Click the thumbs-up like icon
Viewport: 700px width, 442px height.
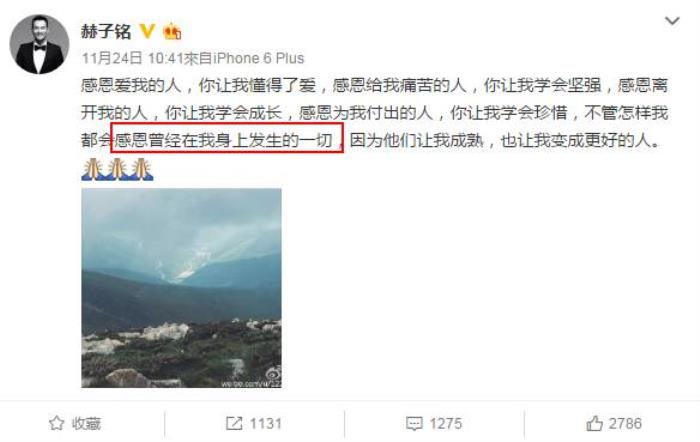[594, 423]
